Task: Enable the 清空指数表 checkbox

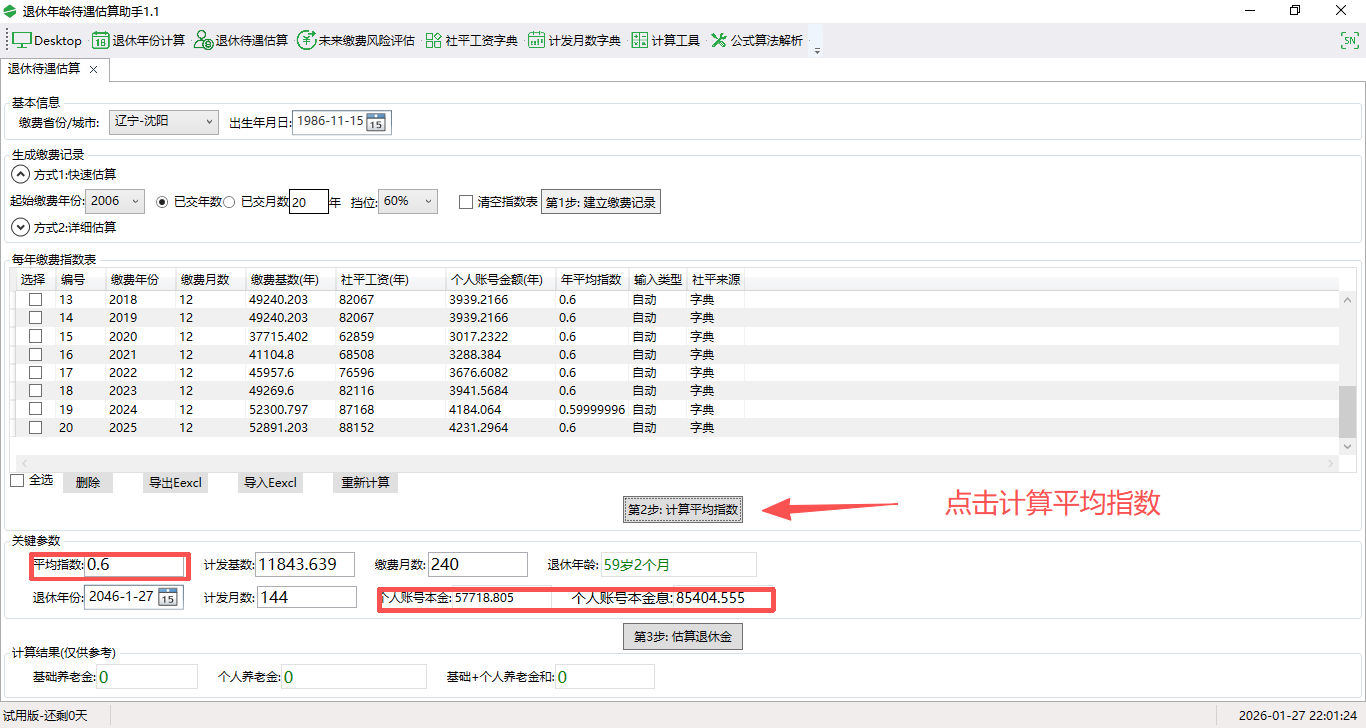Action: pos(466,201)
